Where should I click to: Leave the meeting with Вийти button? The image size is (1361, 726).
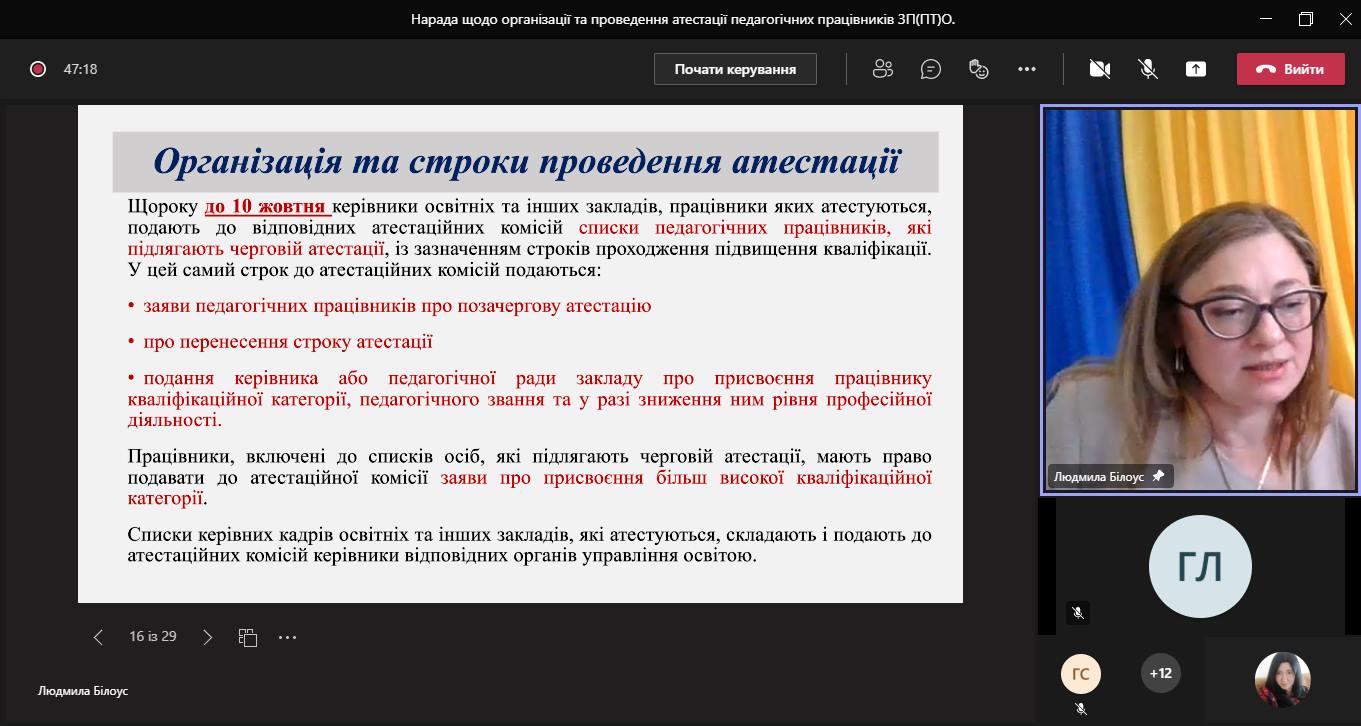point(1290,69)
